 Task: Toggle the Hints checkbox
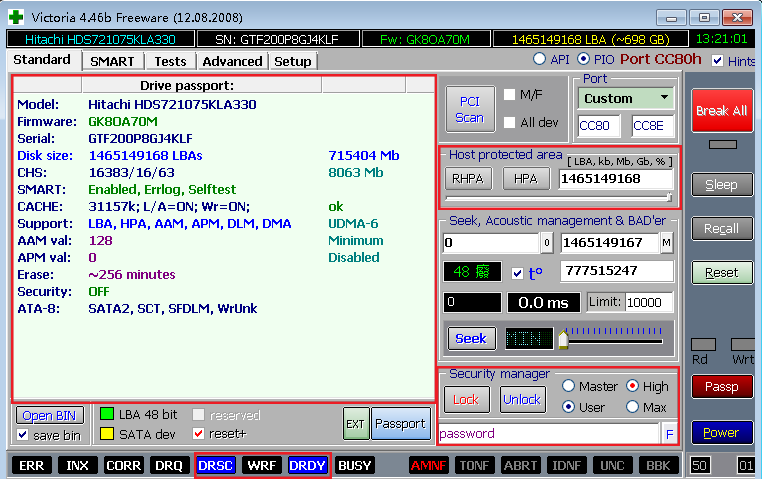[x=717, y=60]
